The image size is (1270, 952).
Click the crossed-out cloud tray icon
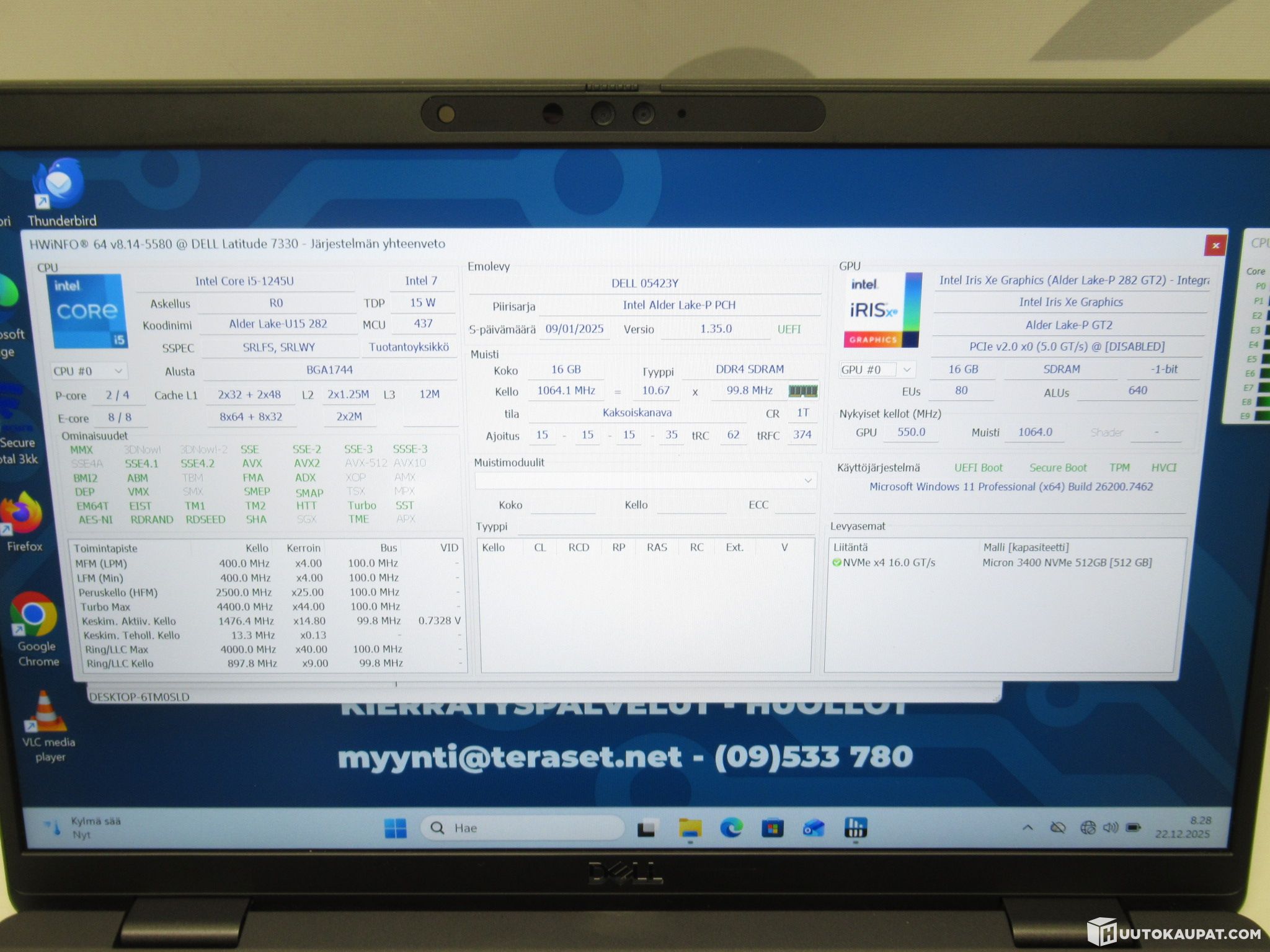point(1058,827)
